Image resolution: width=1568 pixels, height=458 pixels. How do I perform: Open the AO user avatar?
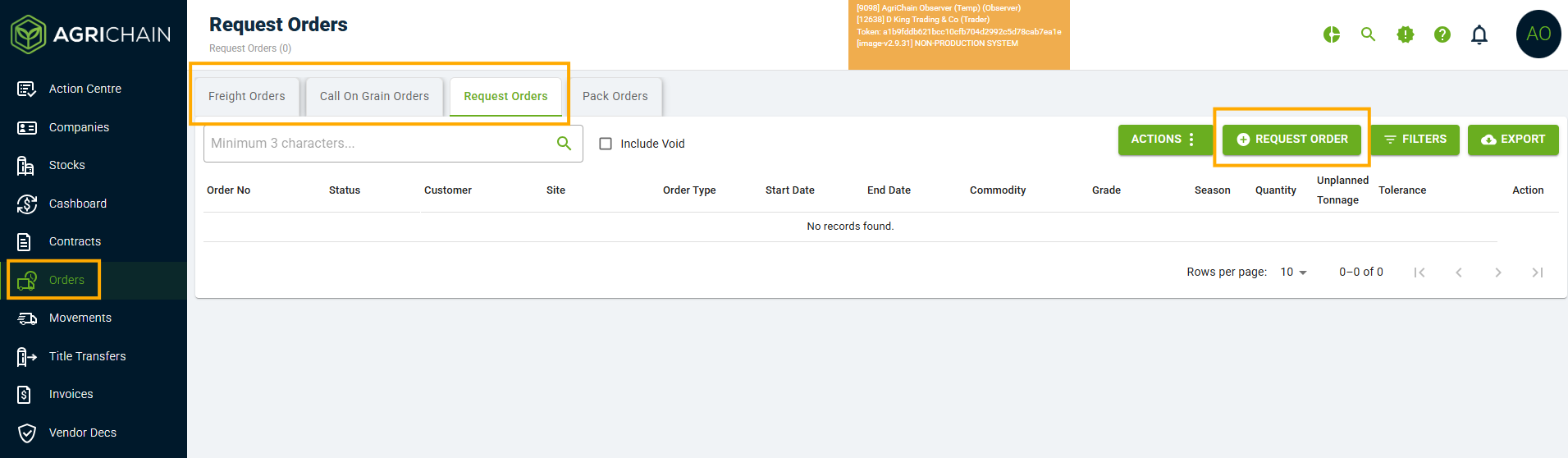1538,34
